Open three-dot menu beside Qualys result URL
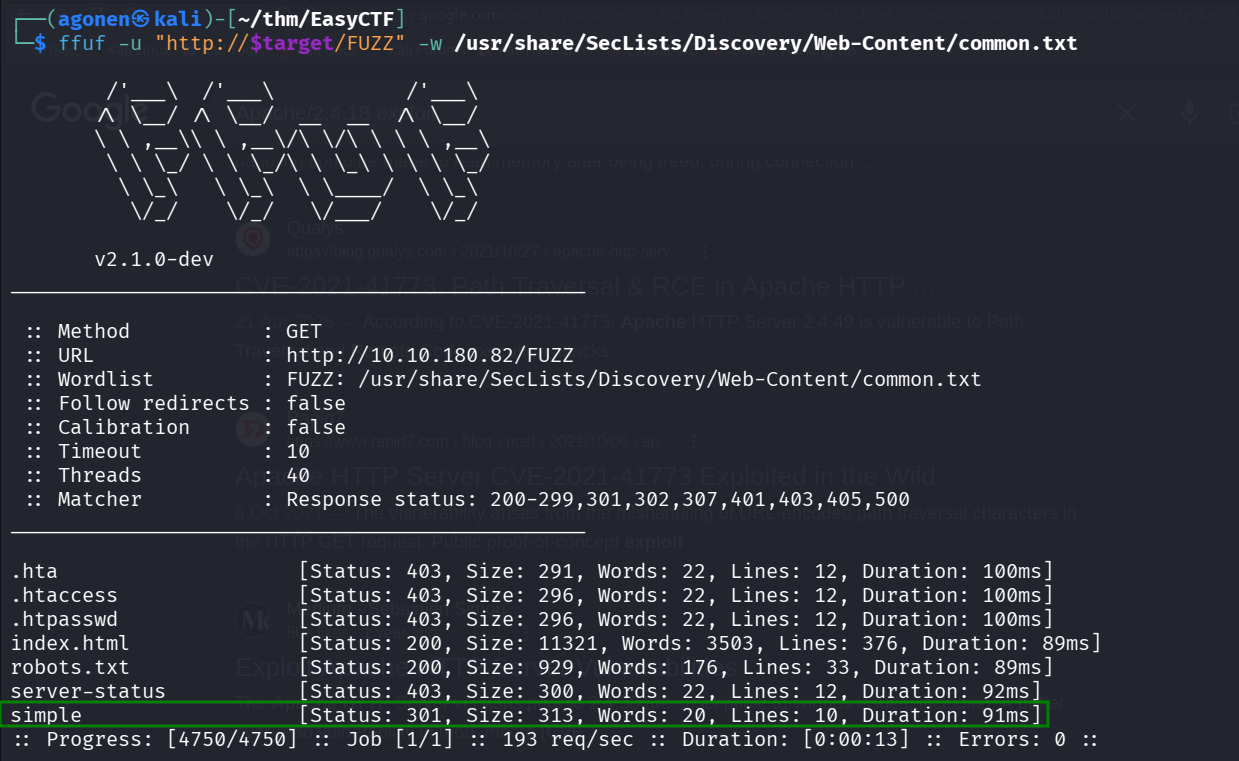 click(x=706, y=252)
